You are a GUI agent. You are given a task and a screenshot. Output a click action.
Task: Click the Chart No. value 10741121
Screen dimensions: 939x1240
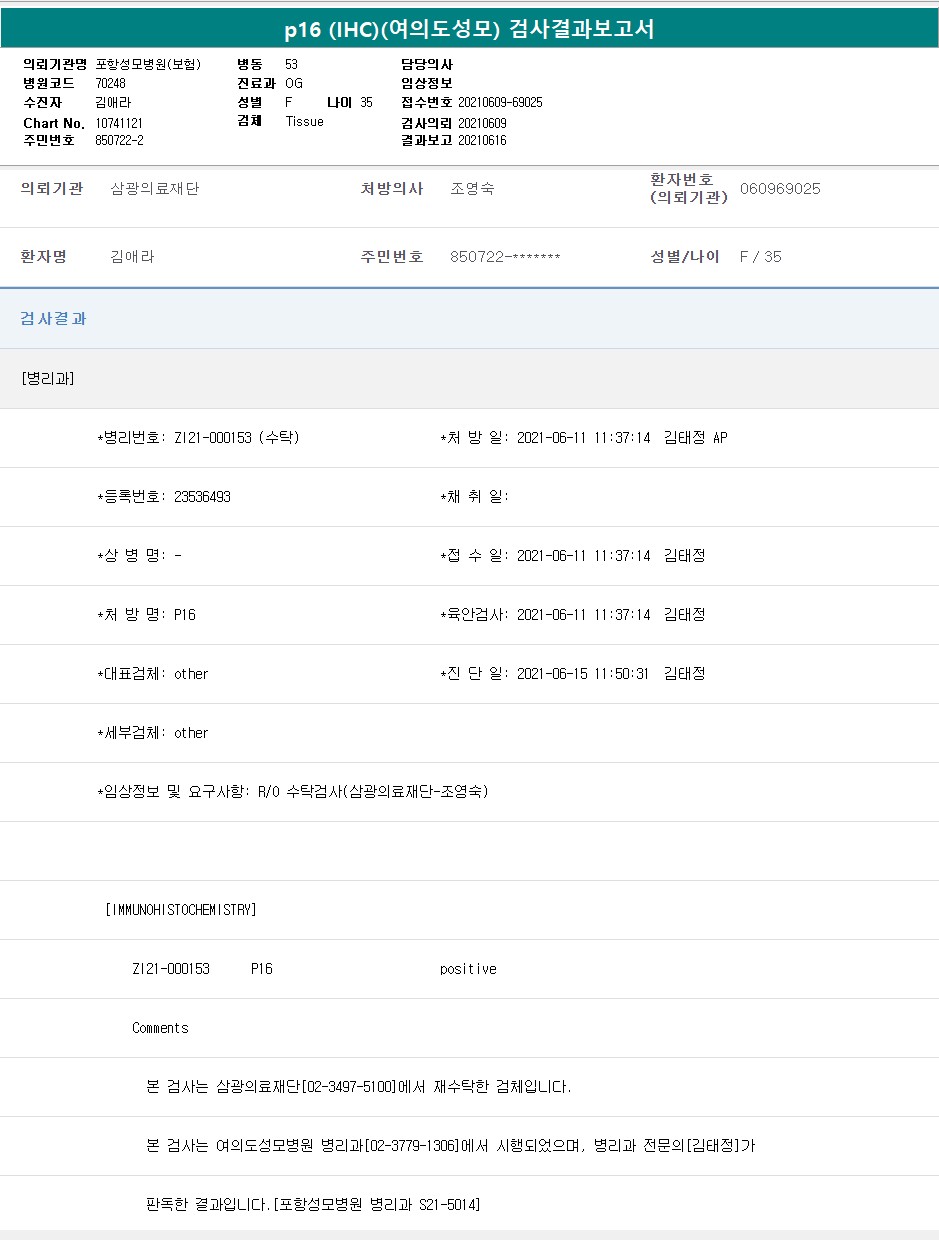(x=119, y=122)
